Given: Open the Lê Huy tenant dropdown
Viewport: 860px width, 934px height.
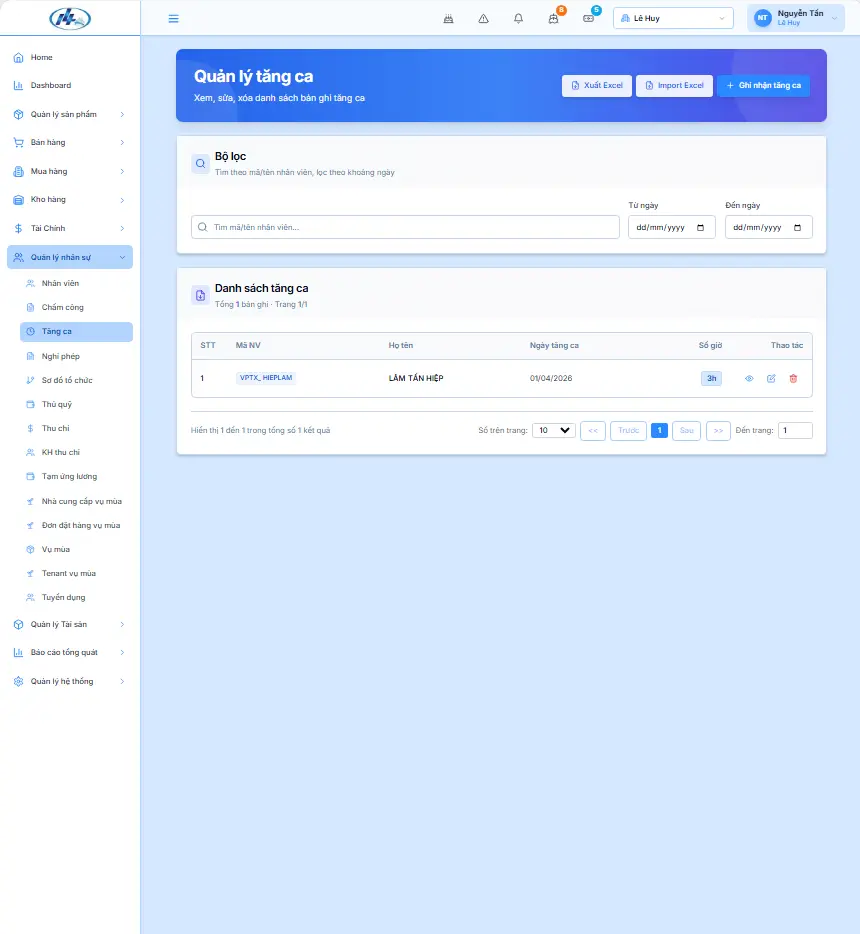Looking at the screenshot, I should click(x=673, y=18).
